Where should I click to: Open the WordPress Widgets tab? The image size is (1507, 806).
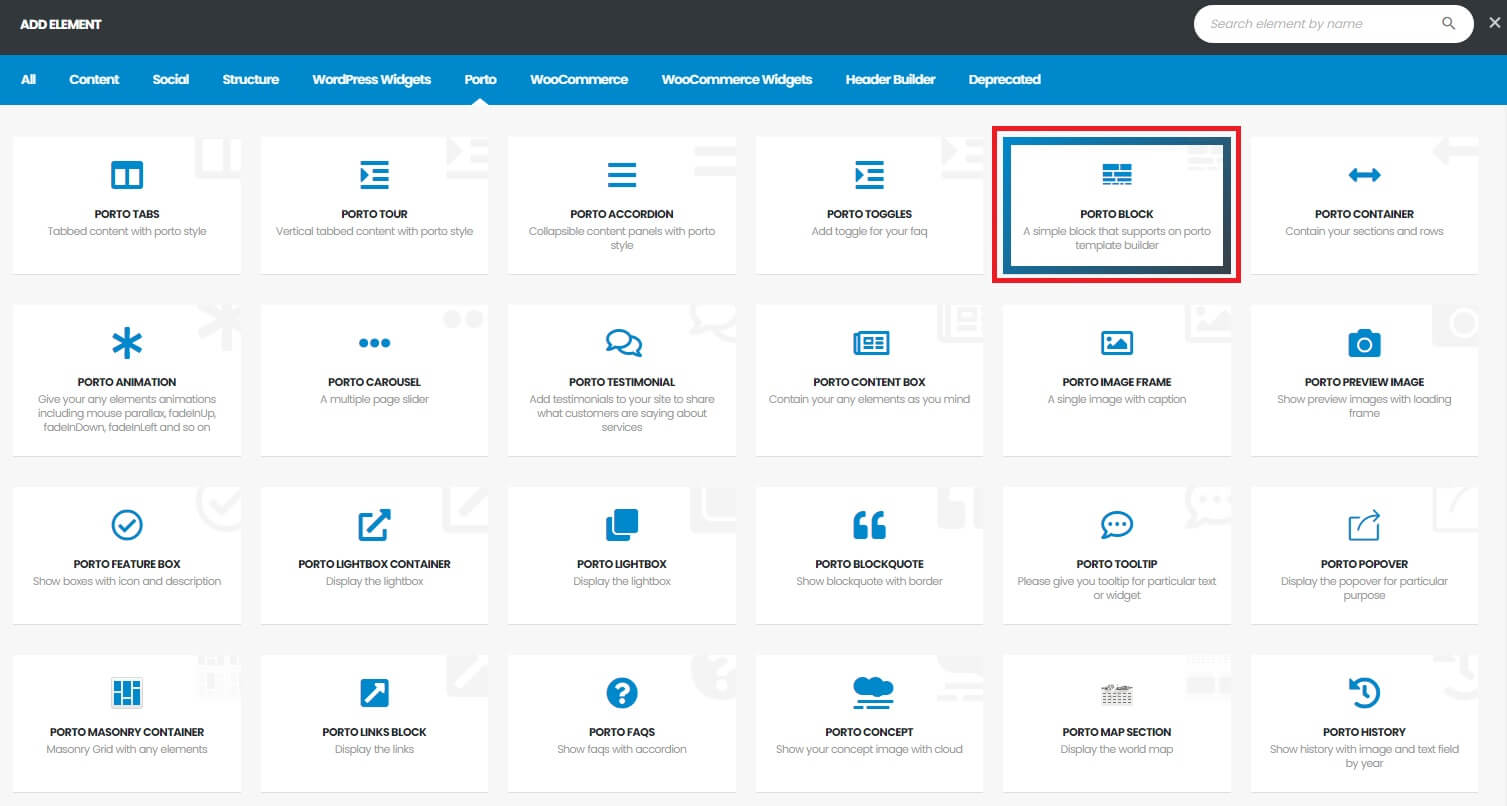point(371,79)
